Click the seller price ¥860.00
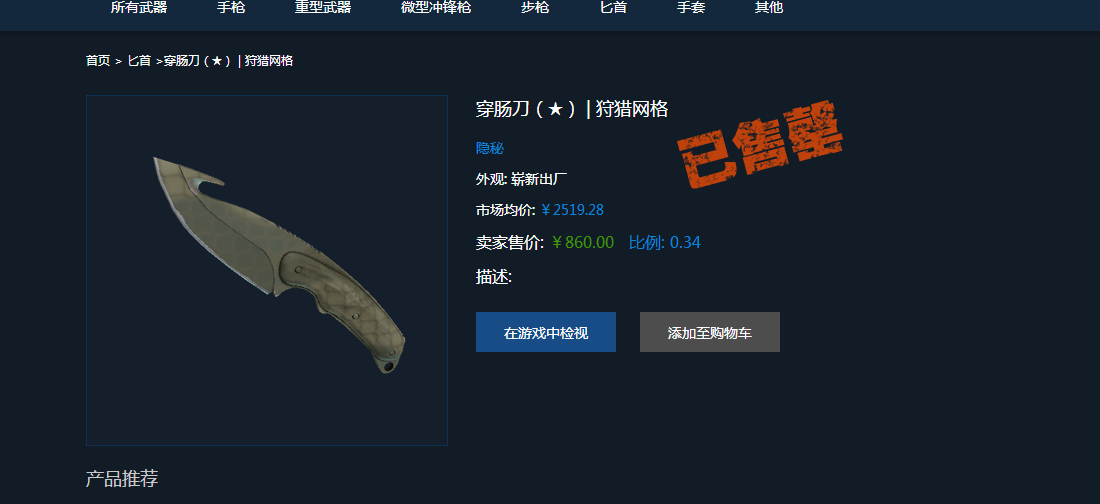 (x=583, y=243)
